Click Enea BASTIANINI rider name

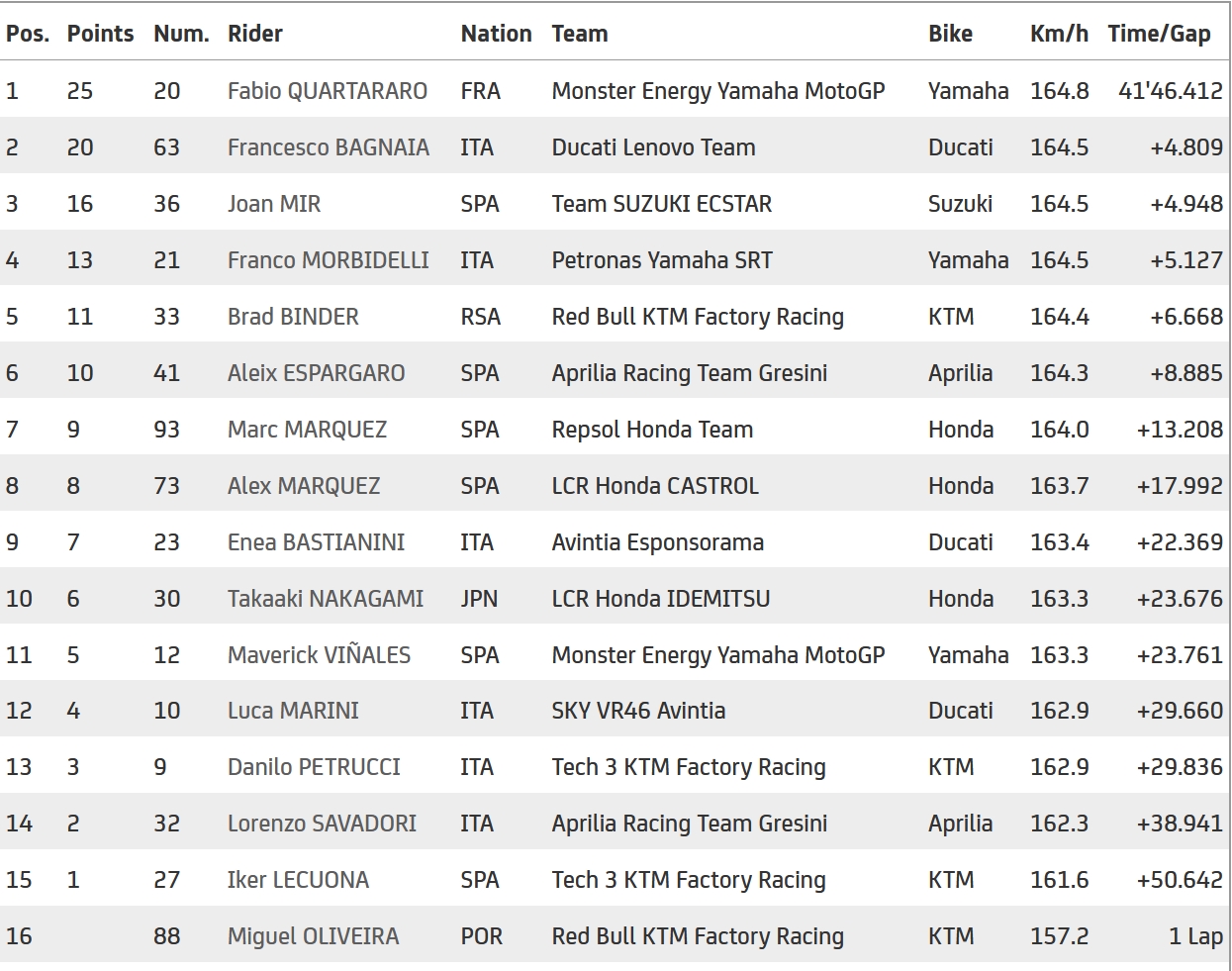[x=316, y=542]
